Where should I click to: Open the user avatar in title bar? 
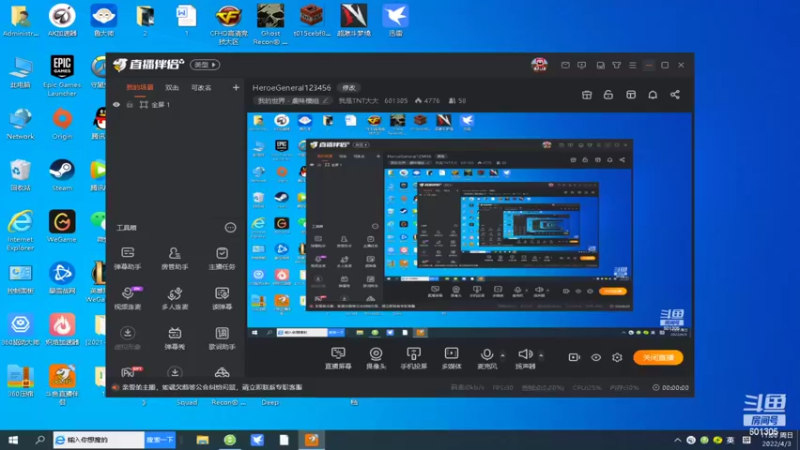tap(539, 65)
